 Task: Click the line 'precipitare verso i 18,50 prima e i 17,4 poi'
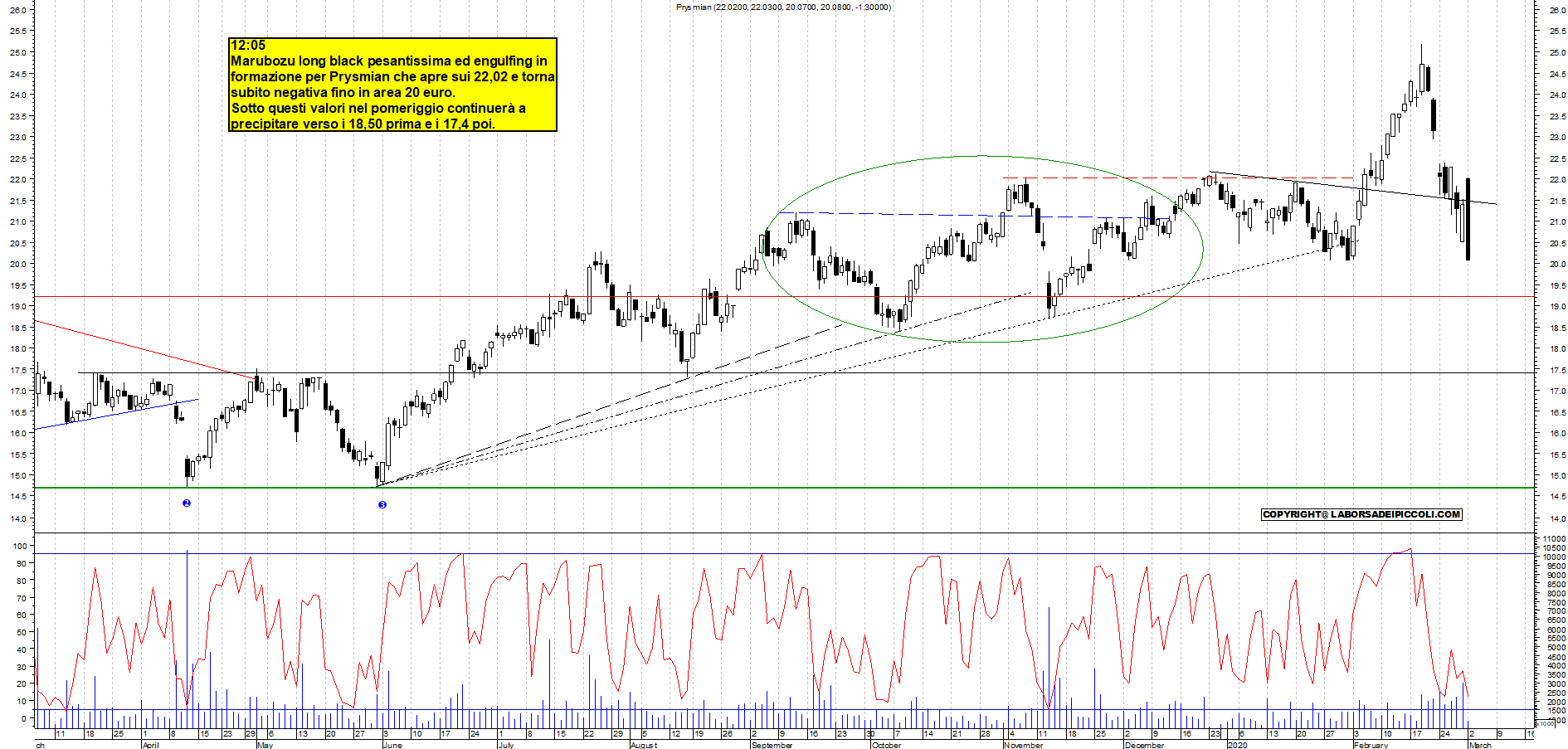pyautogui.click(x=363, y=124)
